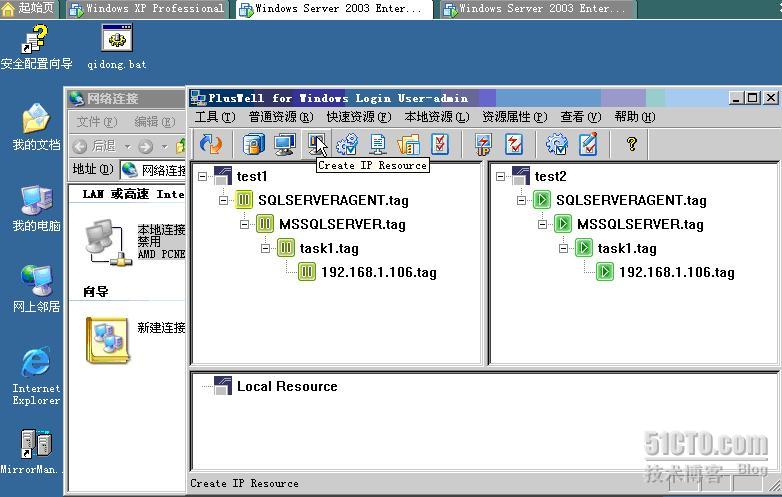Click forward arrow button in 网络连接 window
Viewport: 782px width, 497px height.
tap(145, 147)
